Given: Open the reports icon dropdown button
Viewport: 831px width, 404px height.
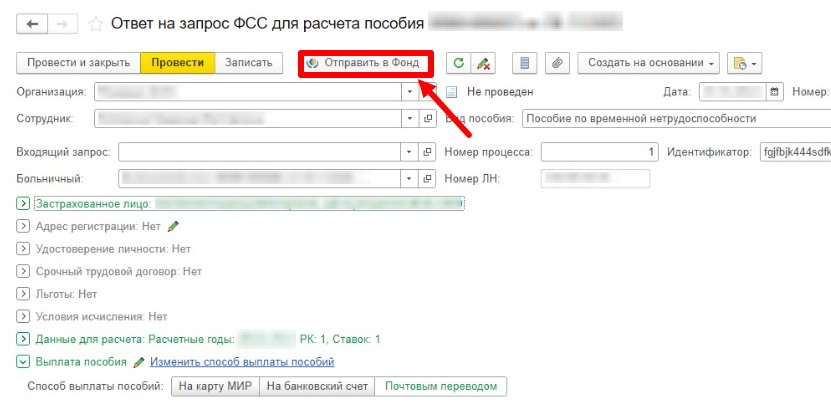Looking at the screenshot, I should pos(745,63).
